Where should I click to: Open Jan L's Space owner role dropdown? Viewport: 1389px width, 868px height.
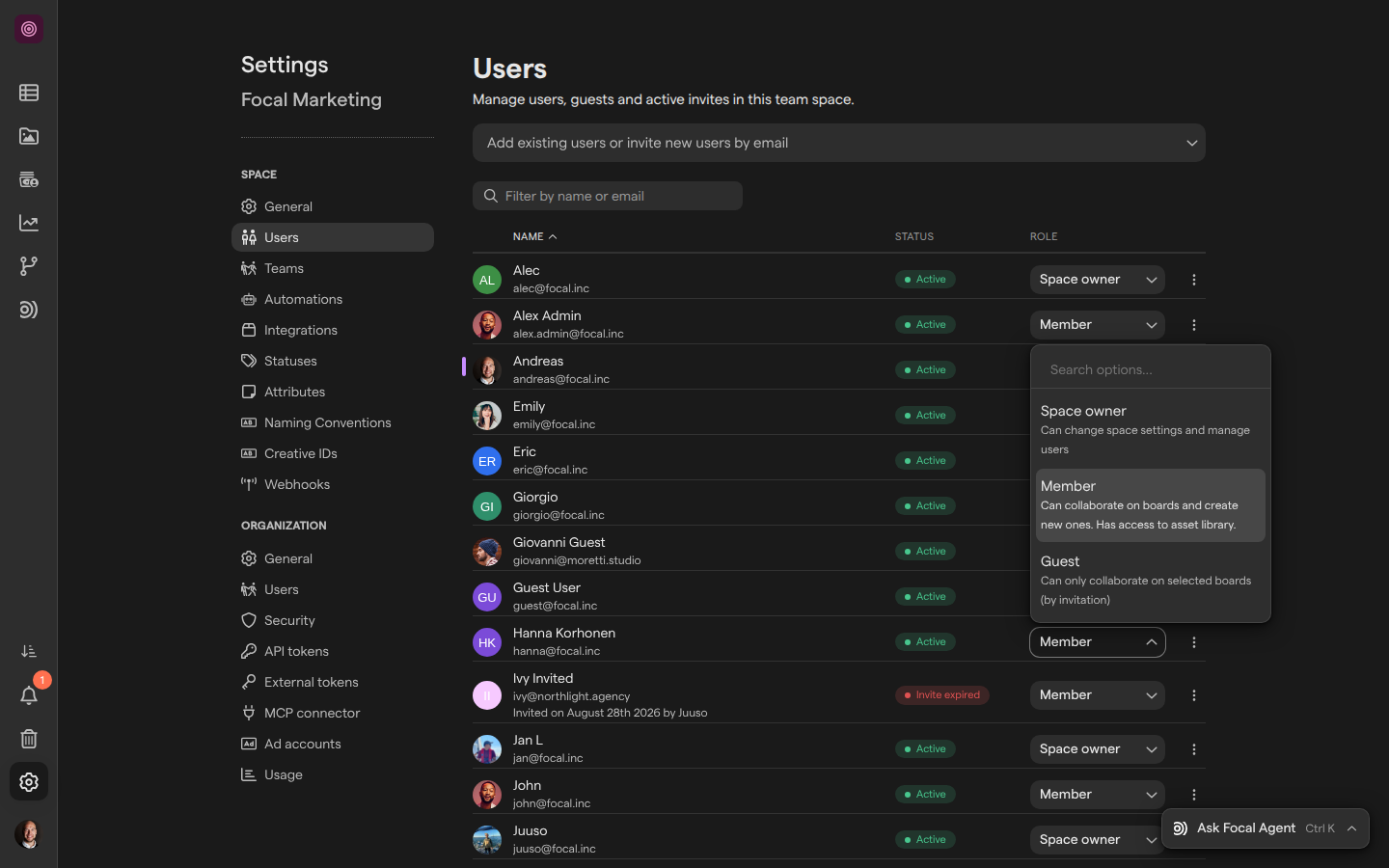click(1098, 749)
